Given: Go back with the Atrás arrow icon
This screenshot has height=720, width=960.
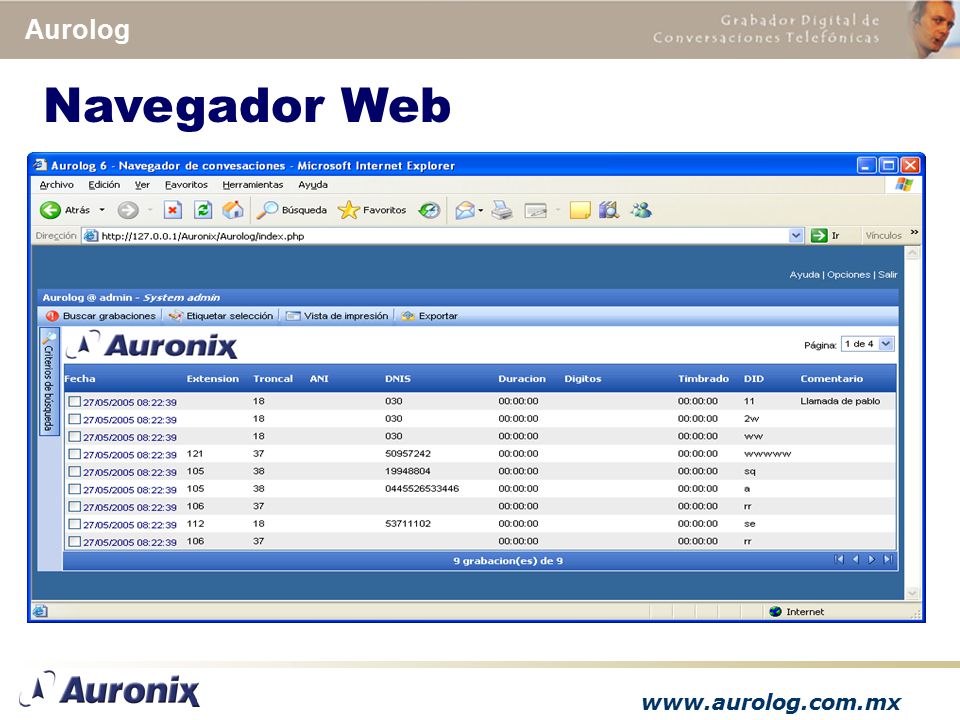Looking at the screenshot, I should 50,210.
